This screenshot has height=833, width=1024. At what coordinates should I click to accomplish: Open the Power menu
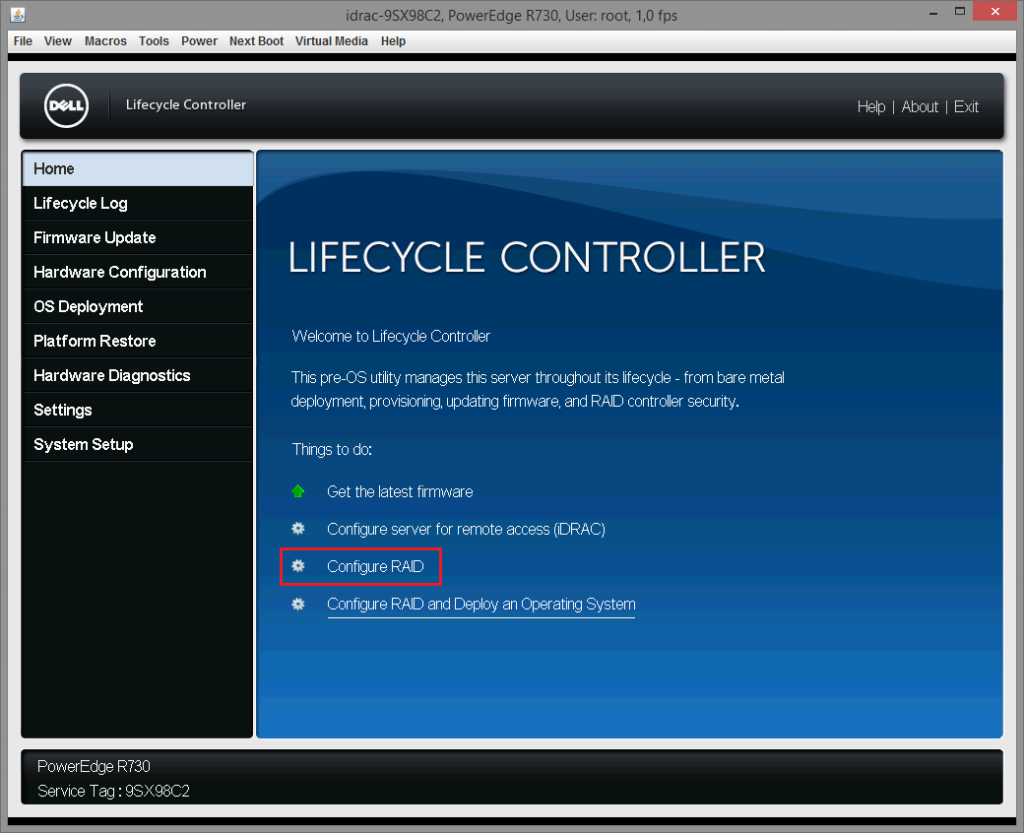coord(199,41)
